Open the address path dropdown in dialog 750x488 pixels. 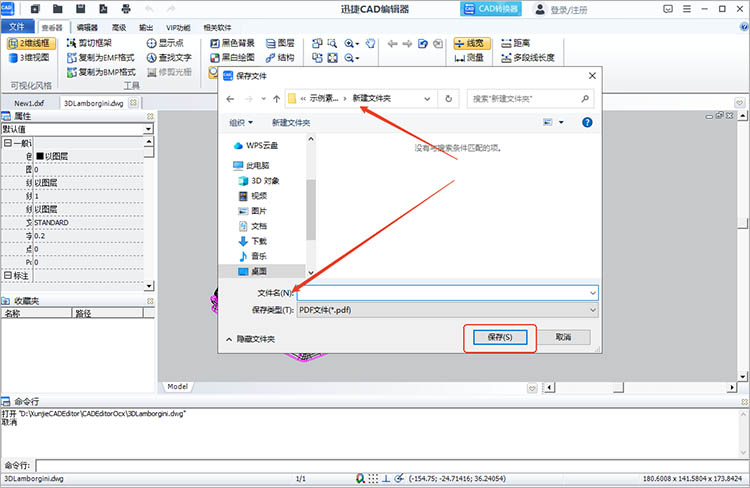coord(427,99)
